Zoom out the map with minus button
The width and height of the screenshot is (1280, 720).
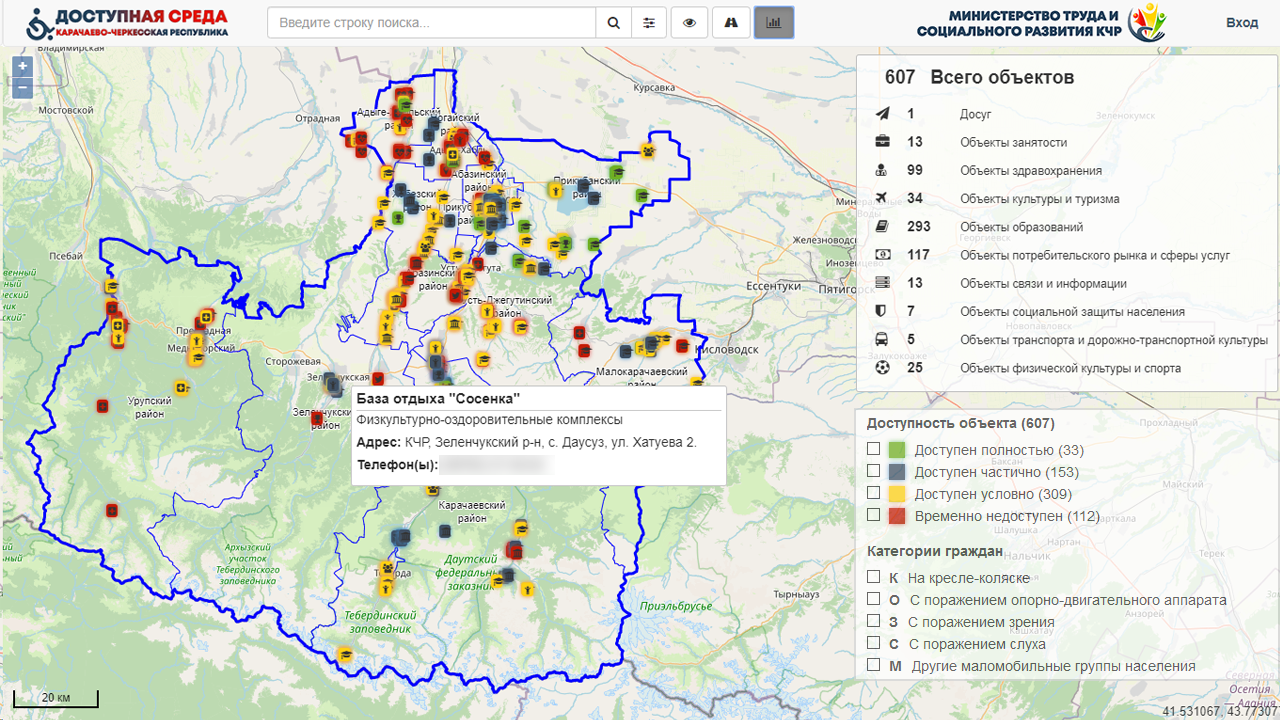pyautogui.click(x=22, y=88)
